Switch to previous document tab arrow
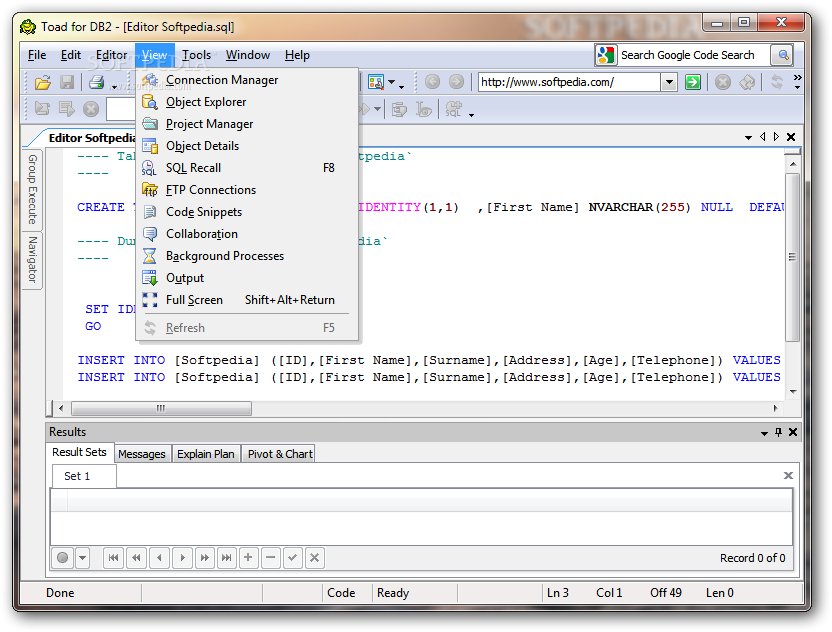The image size is (832, 632). pyautogui.click(x=762, y=137)
